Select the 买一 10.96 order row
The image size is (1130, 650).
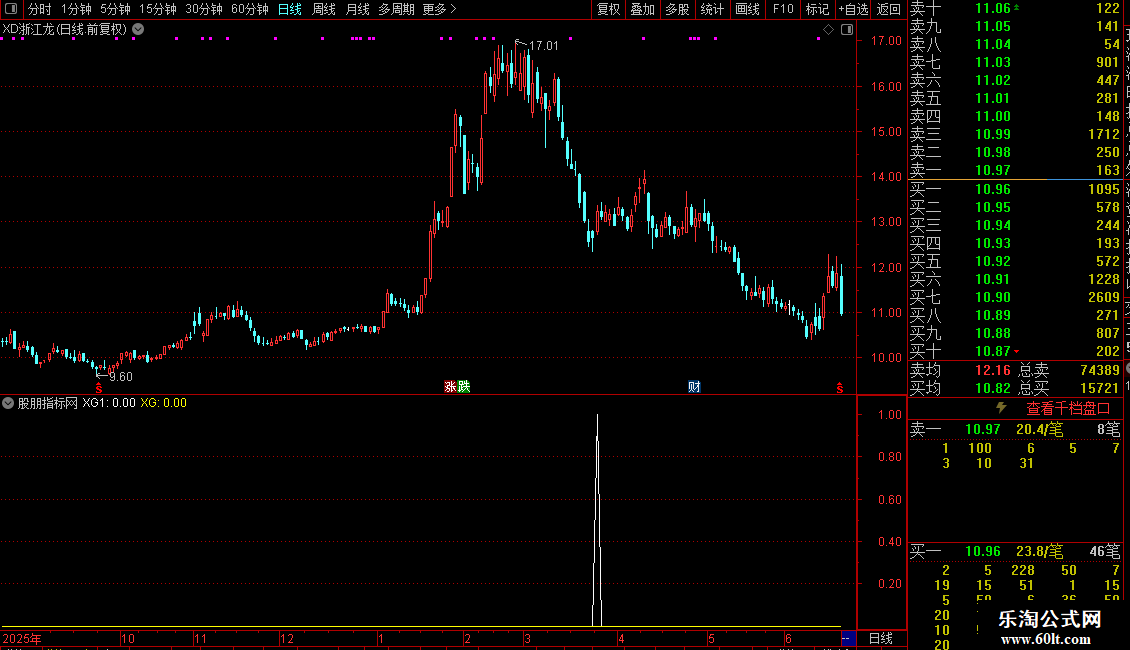click(x=1015, y=189)
